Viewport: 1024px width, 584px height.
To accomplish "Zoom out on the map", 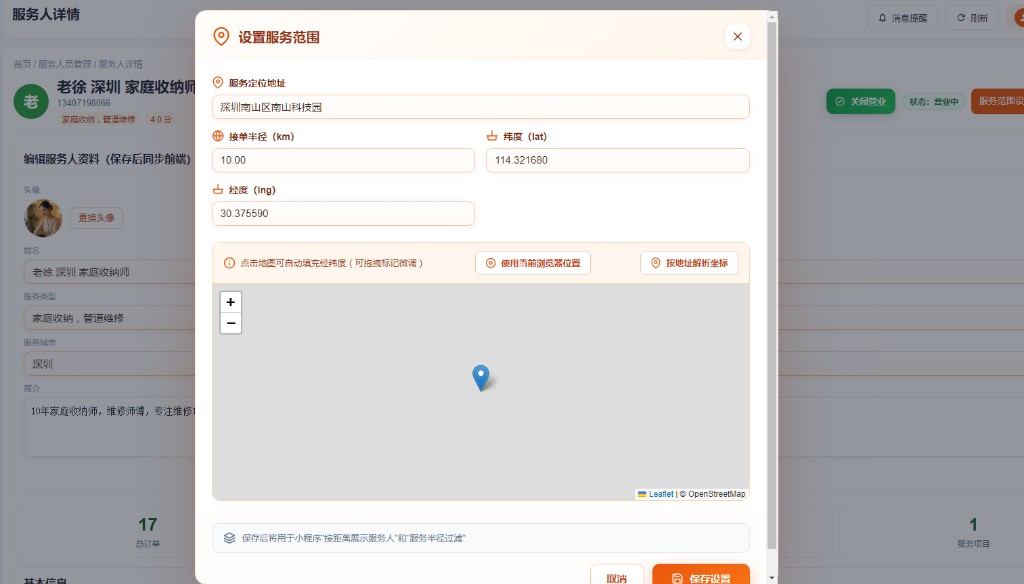I will pyautogui.click(x=231, y=323).
